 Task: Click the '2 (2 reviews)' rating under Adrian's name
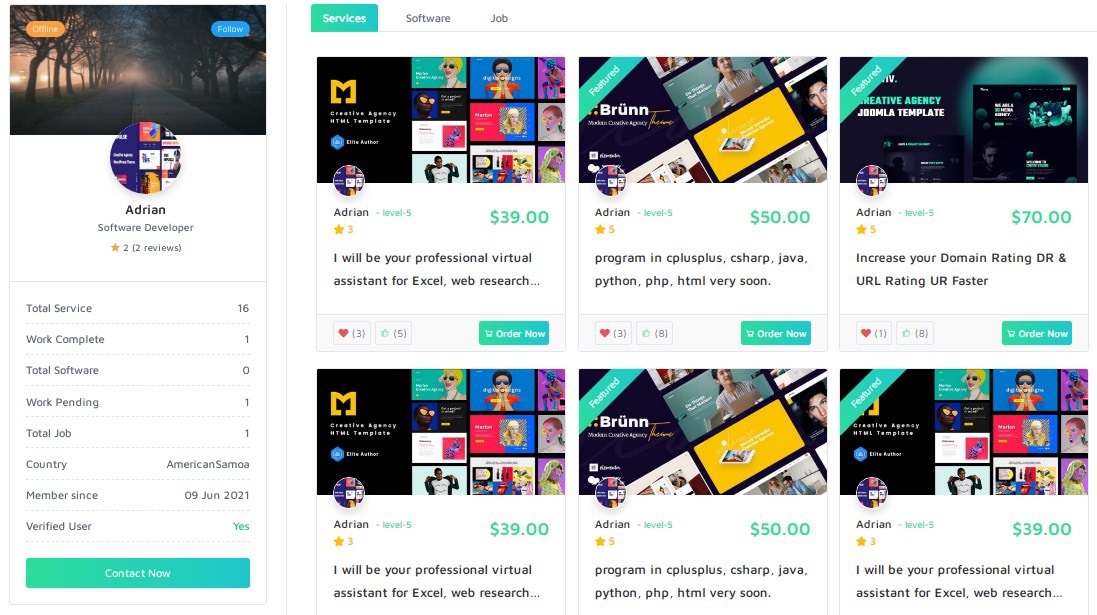pos(146,248)
